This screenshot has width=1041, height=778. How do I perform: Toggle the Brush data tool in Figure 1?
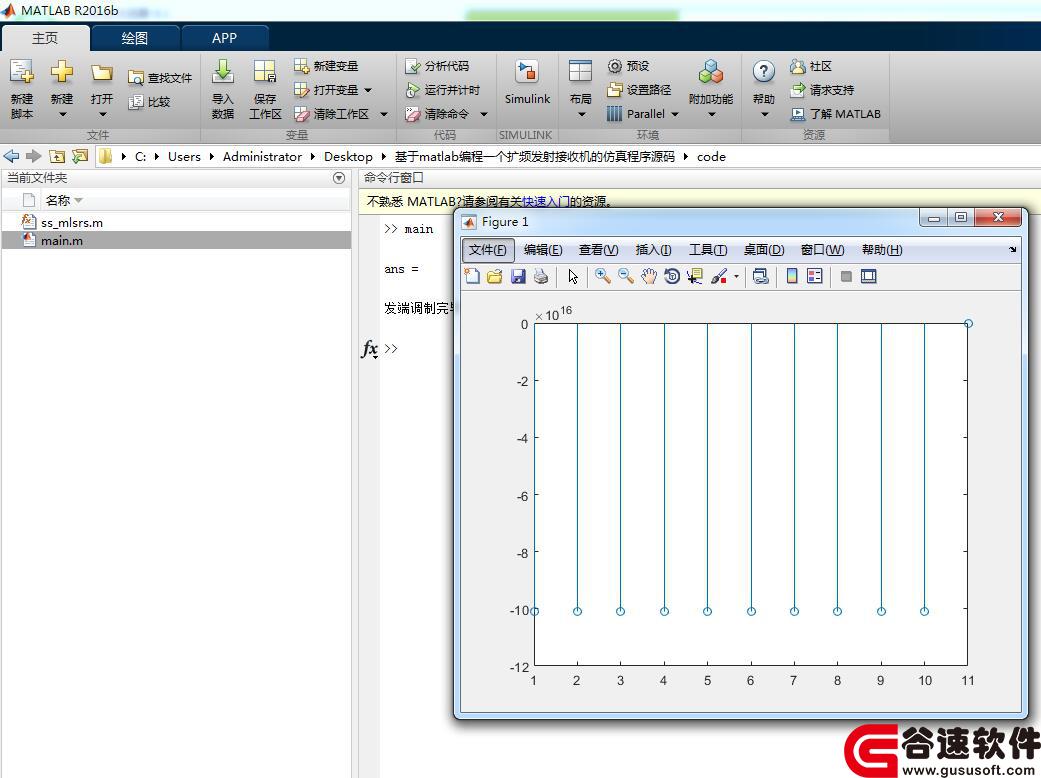click(x=719, y=276)
